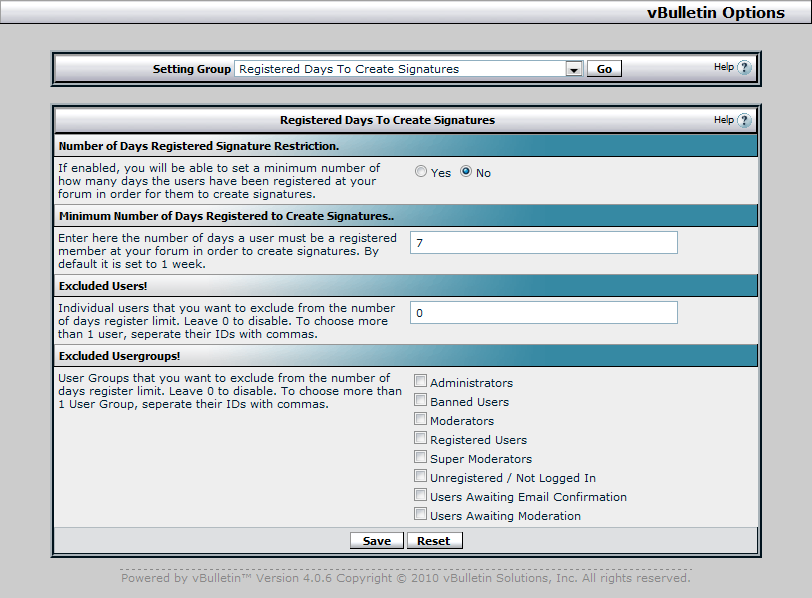Click the Help icon beside Setting Group

744,68
